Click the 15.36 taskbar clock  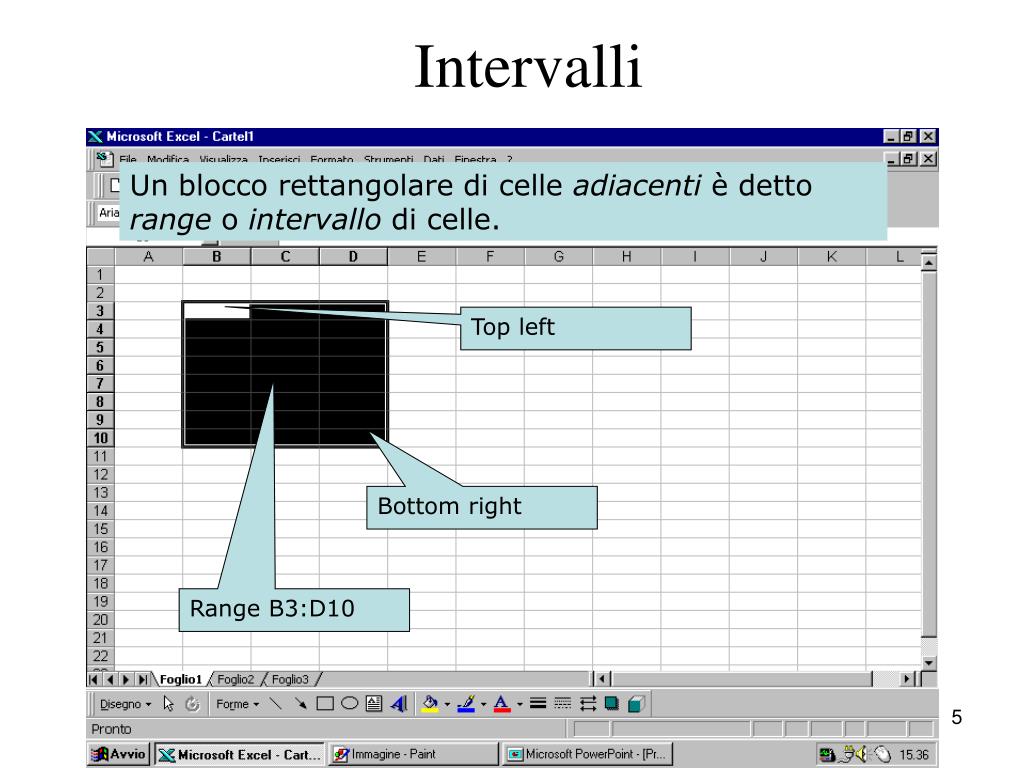(914, 755)
